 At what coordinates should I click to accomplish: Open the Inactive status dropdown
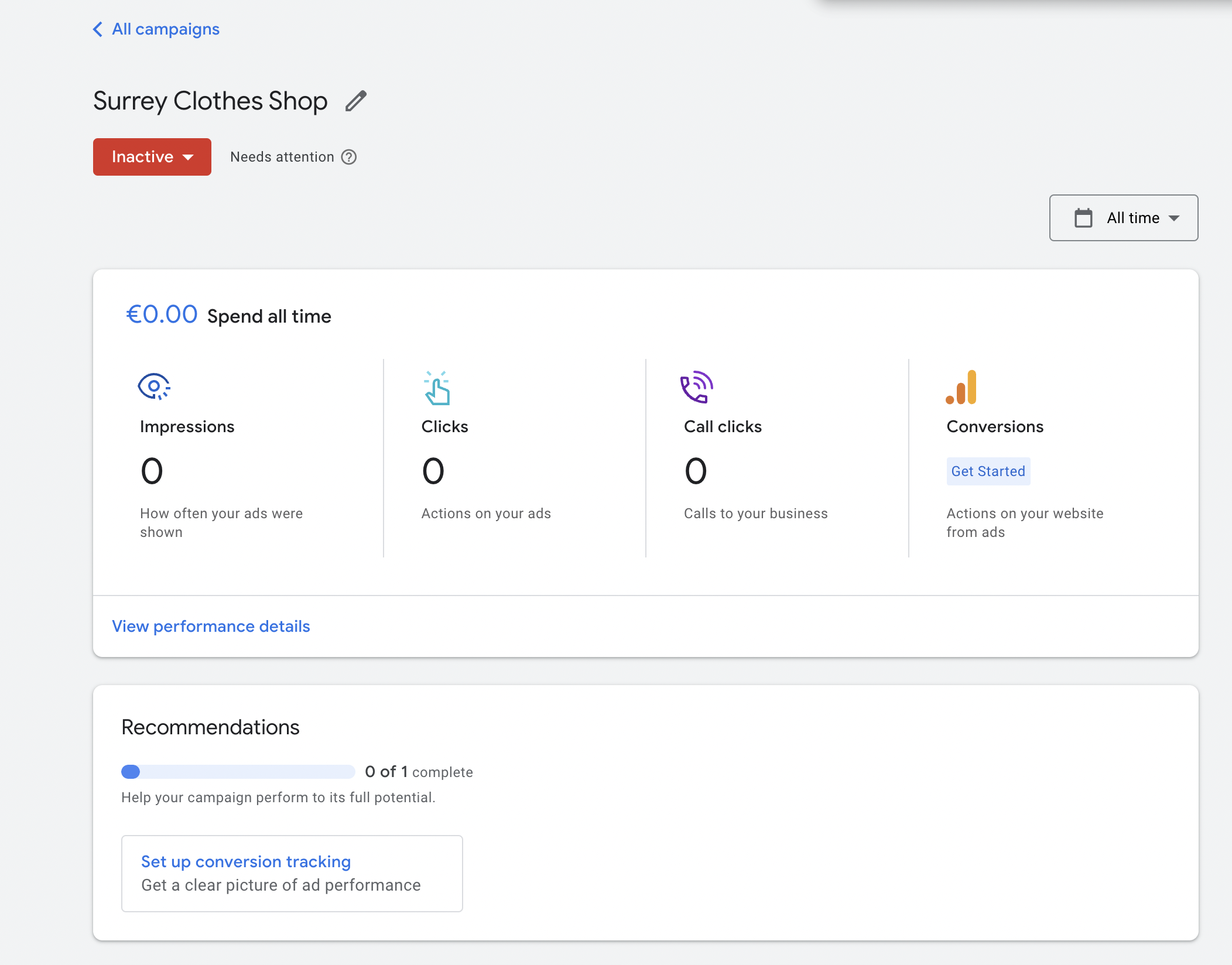tap(152, 157)
